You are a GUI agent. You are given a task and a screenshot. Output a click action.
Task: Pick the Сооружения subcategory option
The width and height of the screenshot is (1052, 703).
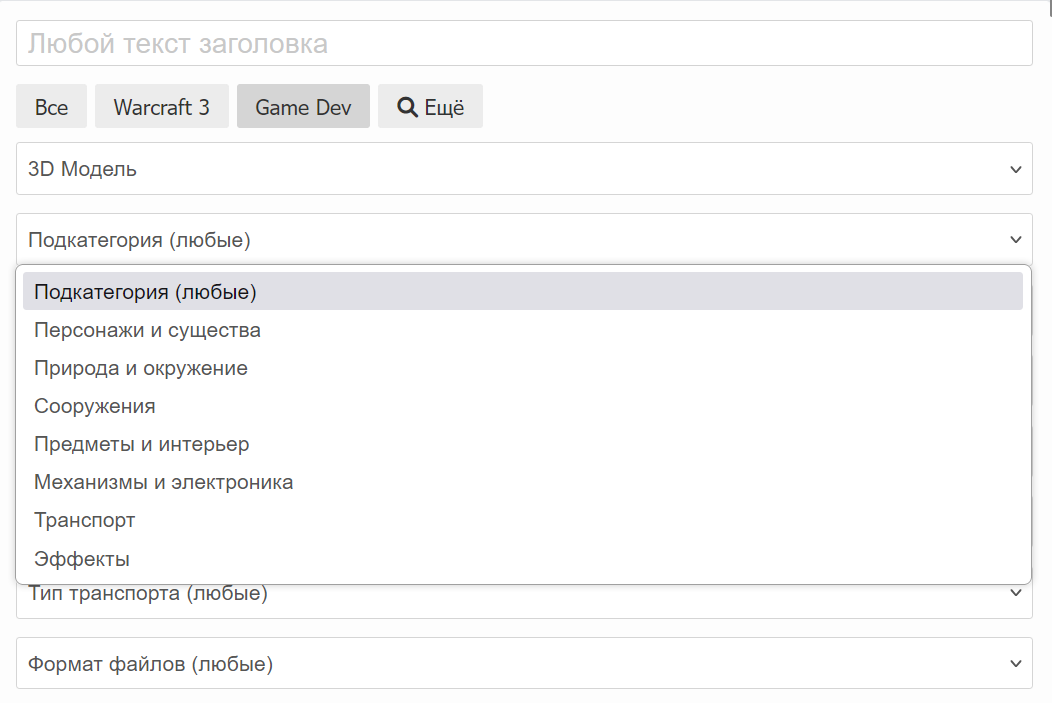95,406
